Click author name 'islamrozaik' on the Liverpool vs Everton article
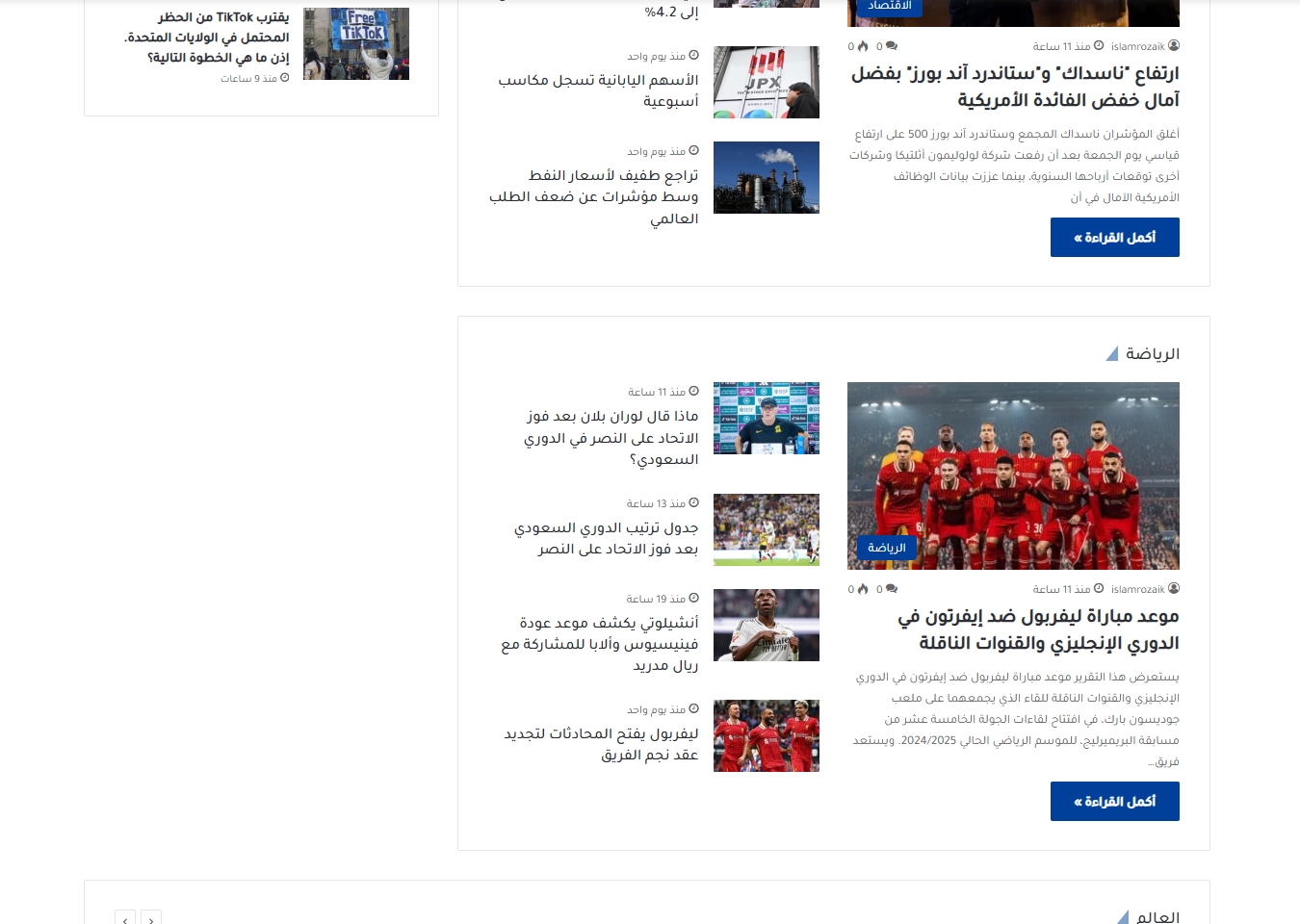1300x924 pixels. click(1137, 589)
